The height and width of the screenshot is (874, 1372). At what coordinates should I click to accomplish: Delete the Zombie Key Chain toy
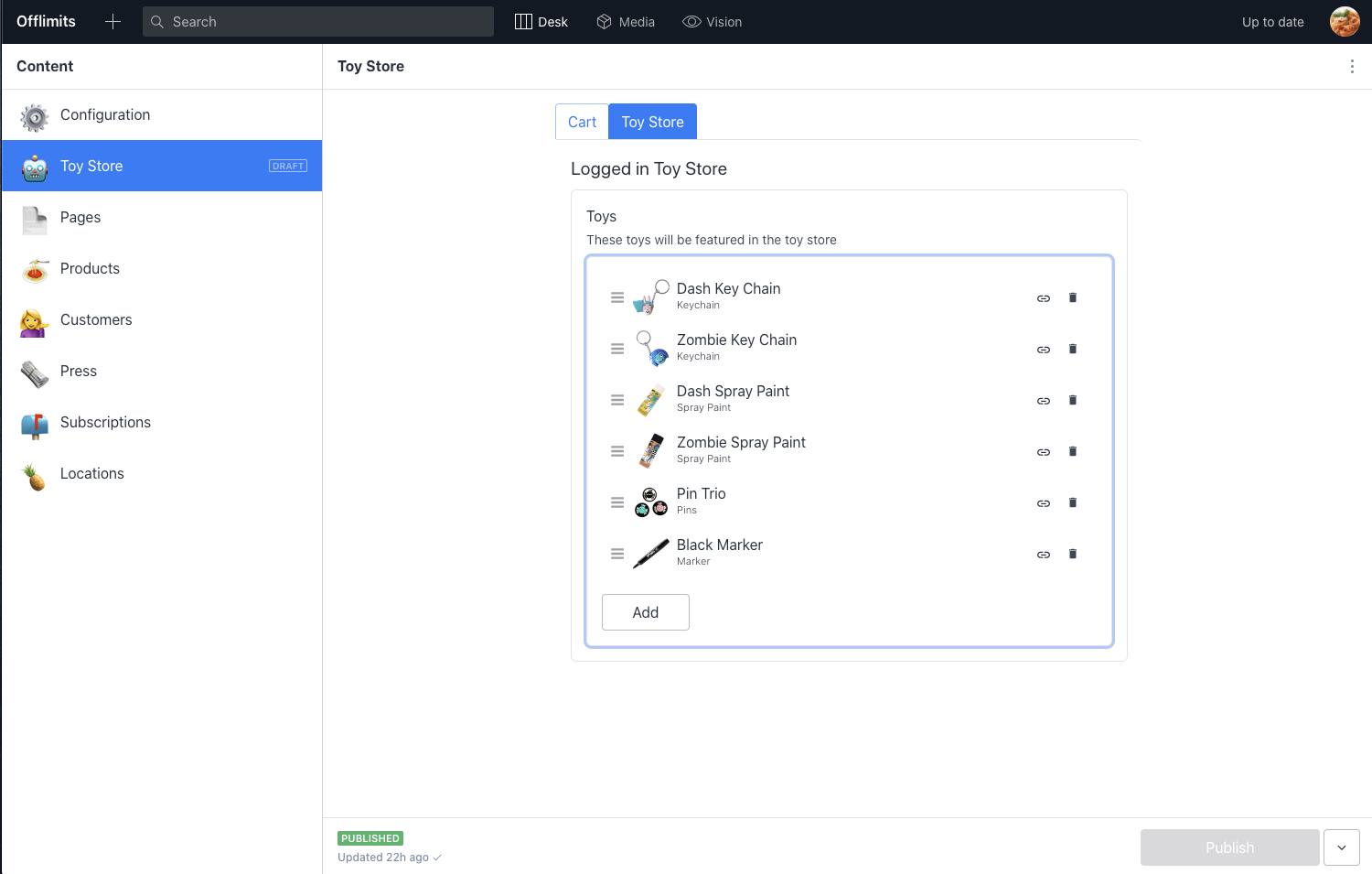pyautogui.click(x=1073, y=349)
